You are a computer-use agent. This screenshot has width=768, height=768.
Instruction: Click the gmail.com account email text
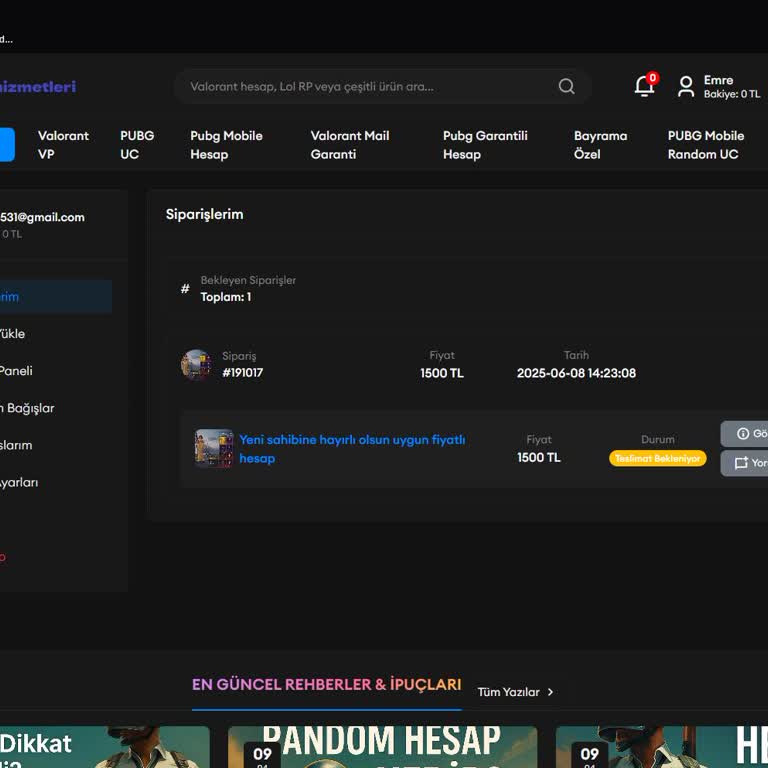pyautogui.click(x=42, y=217)
